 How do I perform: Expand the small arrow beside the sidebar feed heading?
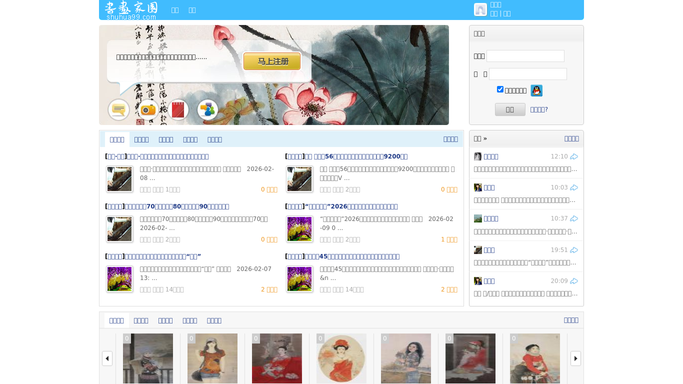(x=485, y=139)
